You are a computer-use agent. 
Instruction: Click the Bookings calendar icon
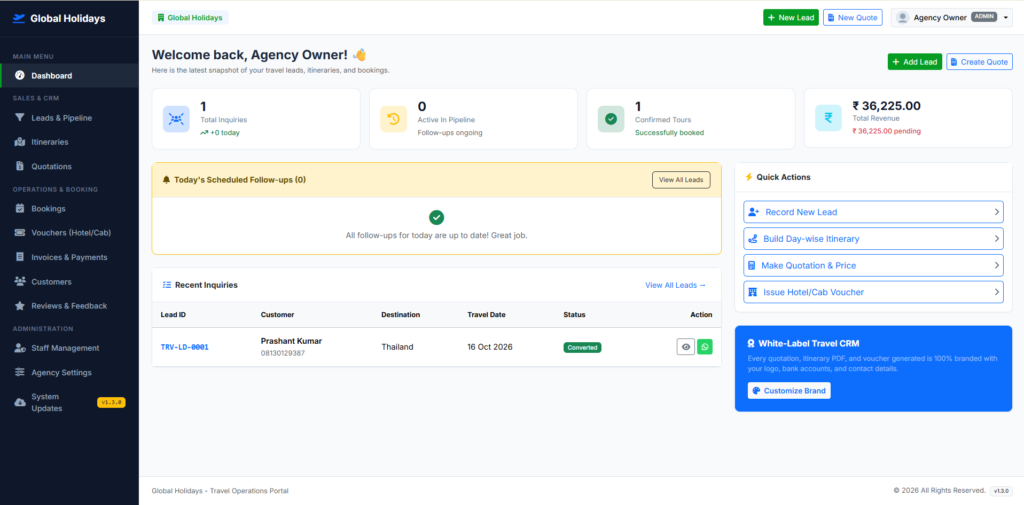[20, 208]
